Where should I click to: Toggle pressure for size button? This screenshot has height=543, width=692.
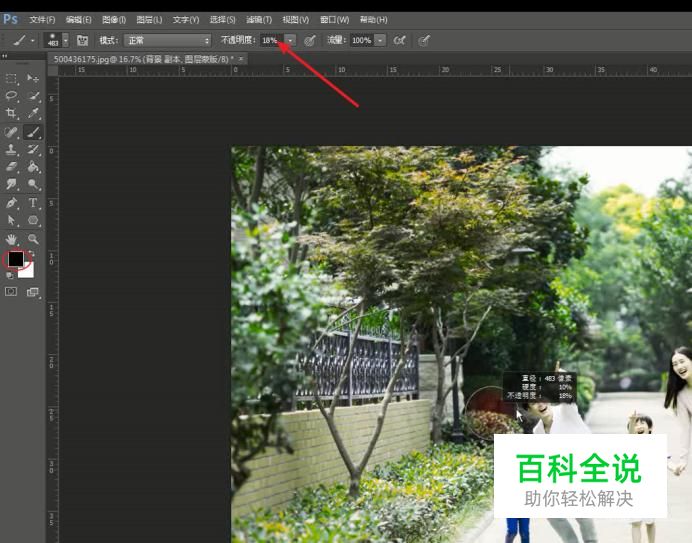pos(424,41)
